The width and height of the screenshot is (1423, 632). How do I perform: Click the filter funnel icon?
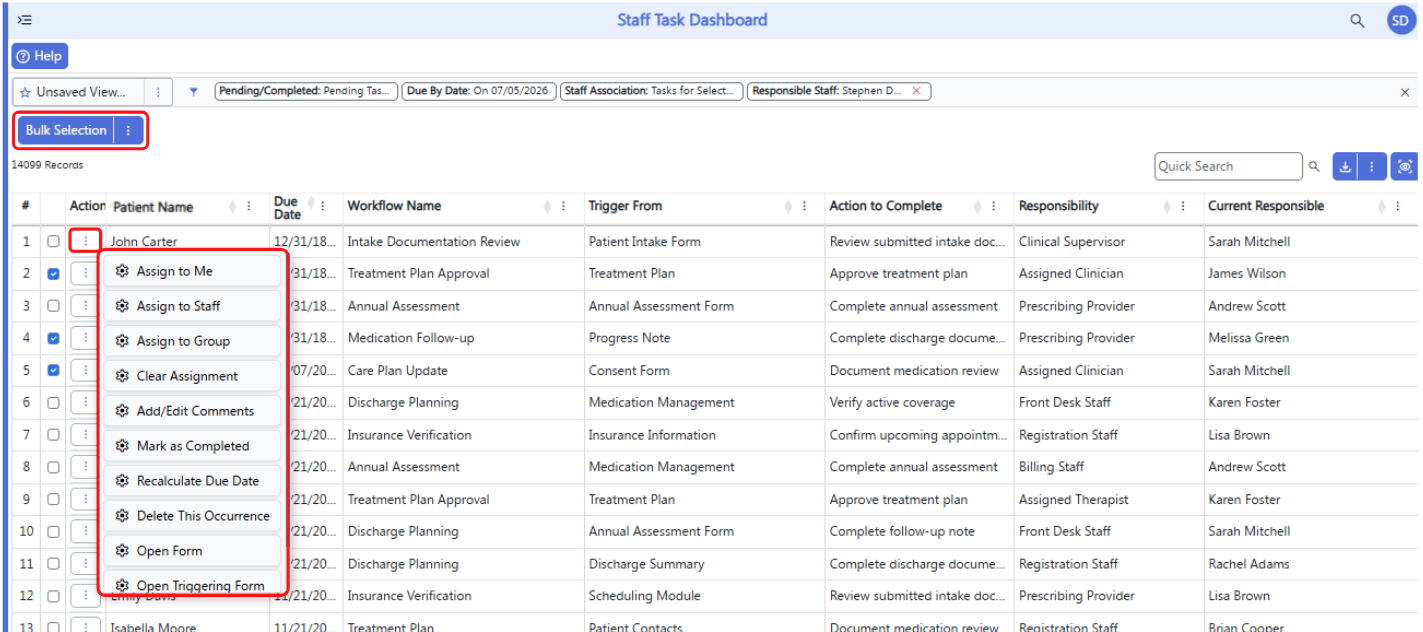click(x=193, y=92)
